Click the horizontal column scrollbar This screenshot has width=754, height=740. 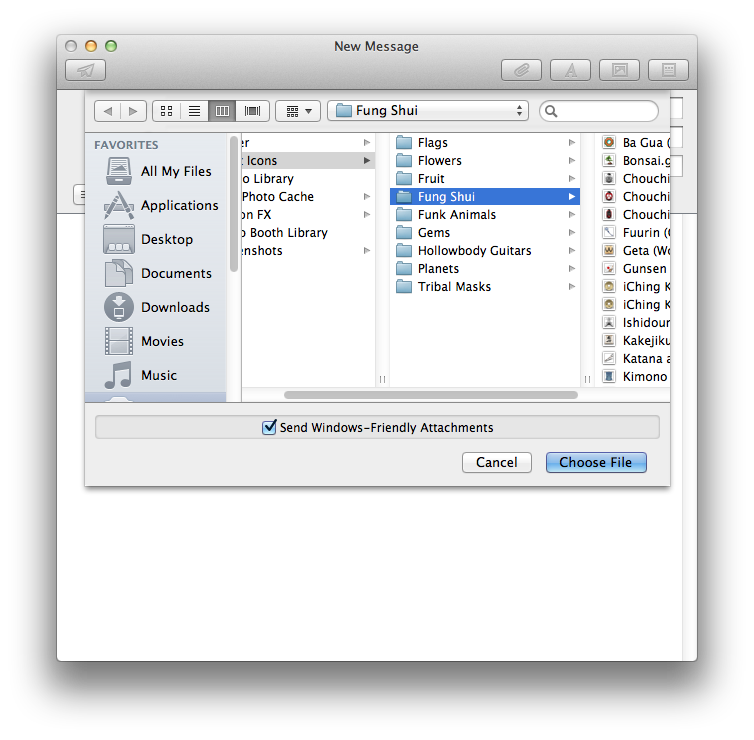(431, 395)
